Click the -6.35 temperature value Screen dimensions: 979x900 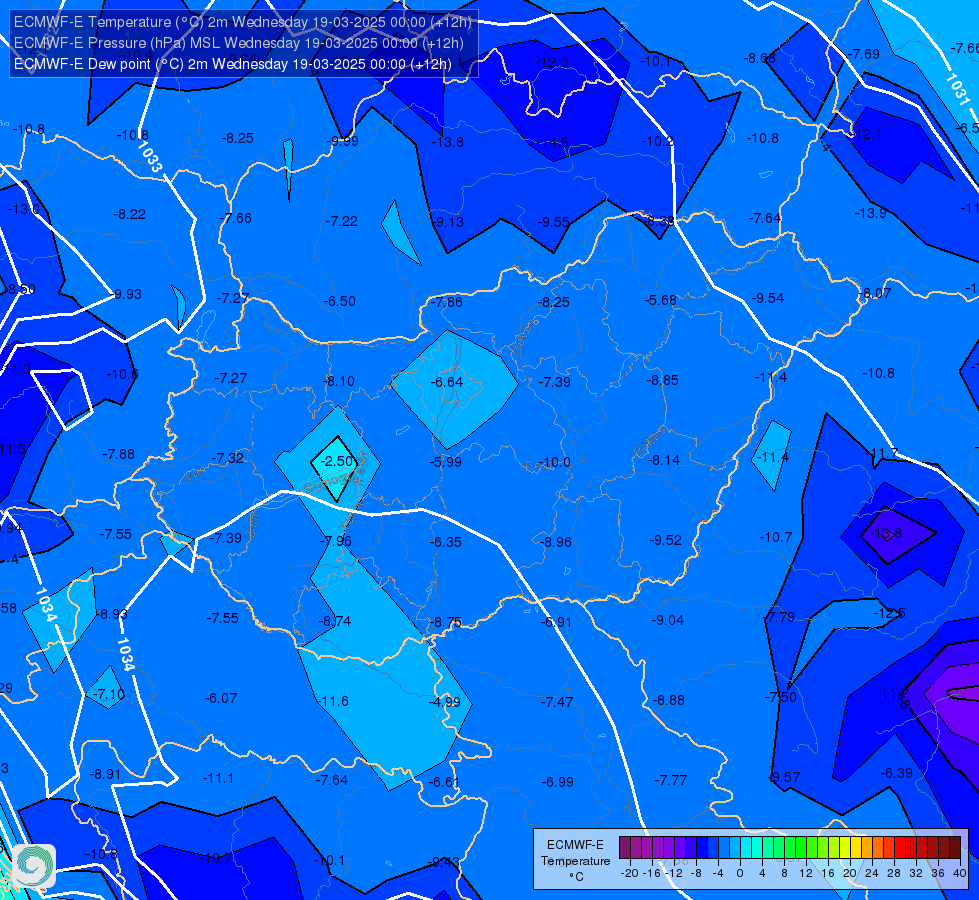pyautogui.click(x=446, y=541)
